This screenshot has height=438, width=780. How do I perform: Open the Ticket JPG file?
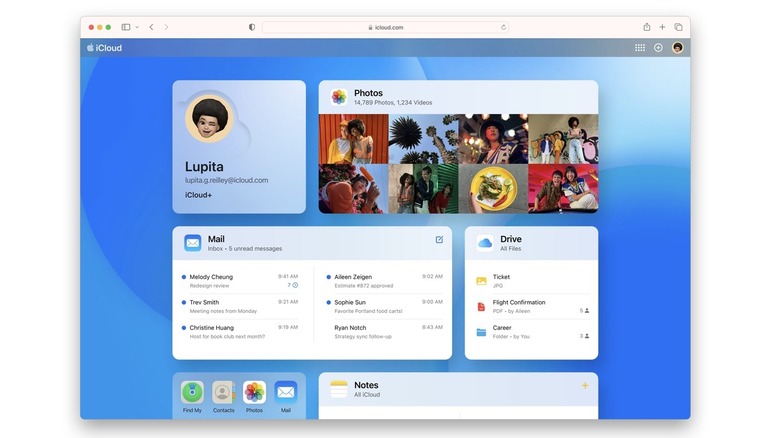coord(532,281)
